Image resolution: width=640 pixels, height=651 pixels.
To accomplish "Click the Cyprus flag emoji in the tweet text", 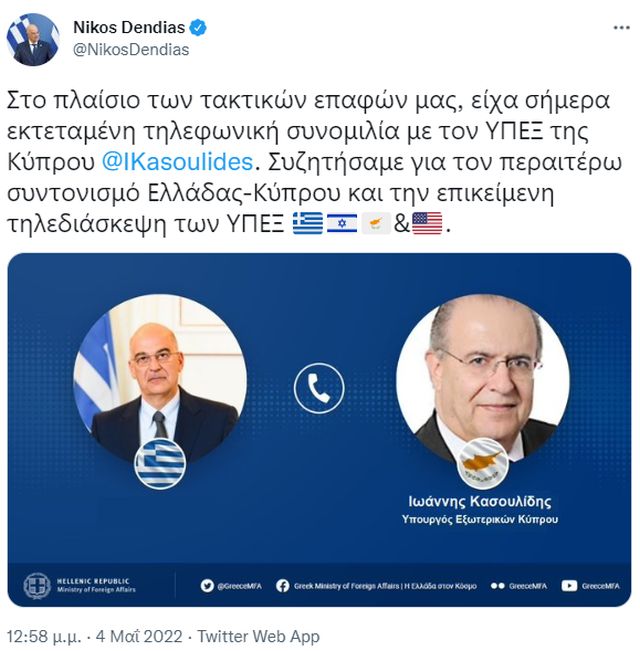I will (x=376, y=223).
